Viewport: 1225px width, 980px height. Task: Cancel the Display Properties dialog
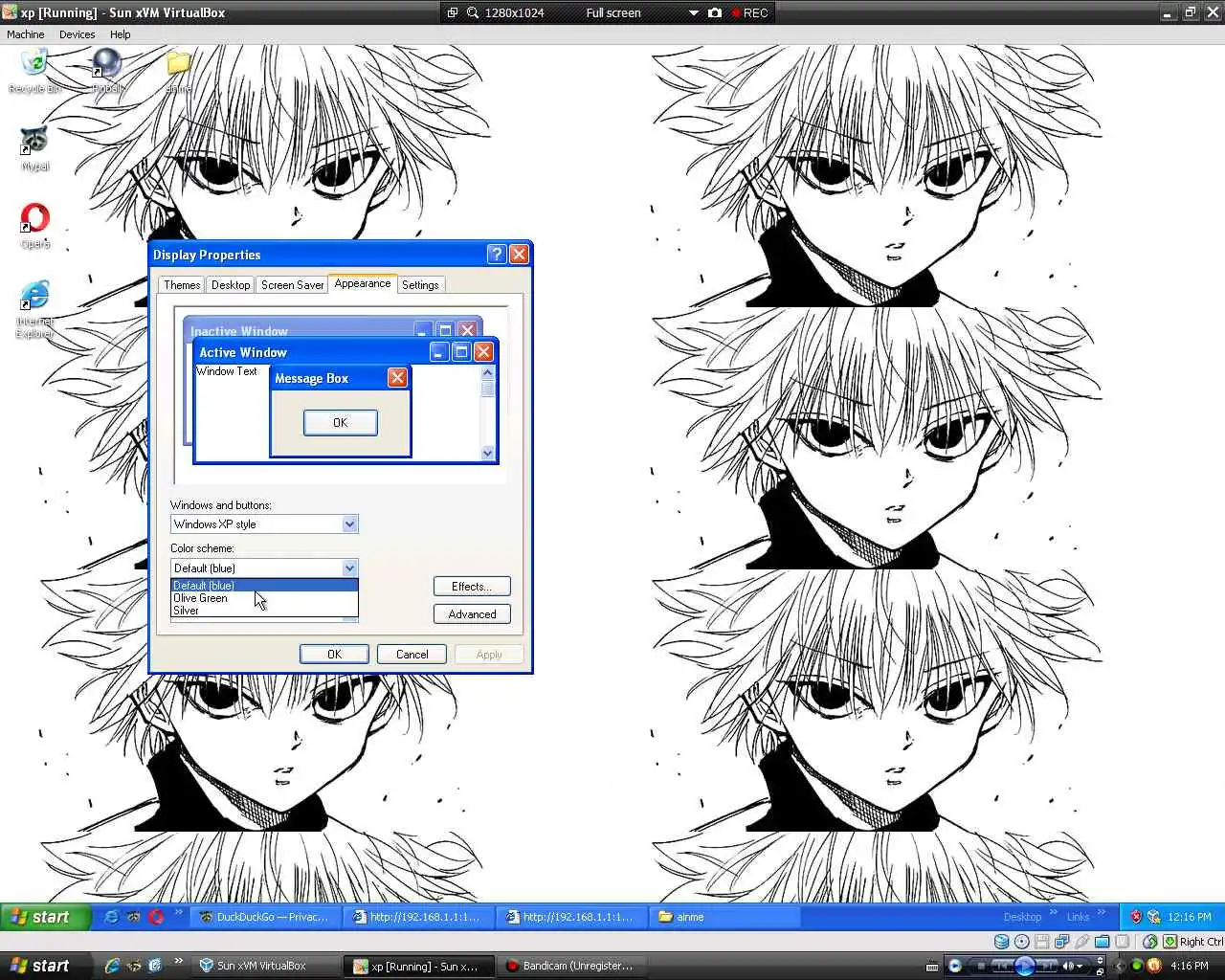412,654
